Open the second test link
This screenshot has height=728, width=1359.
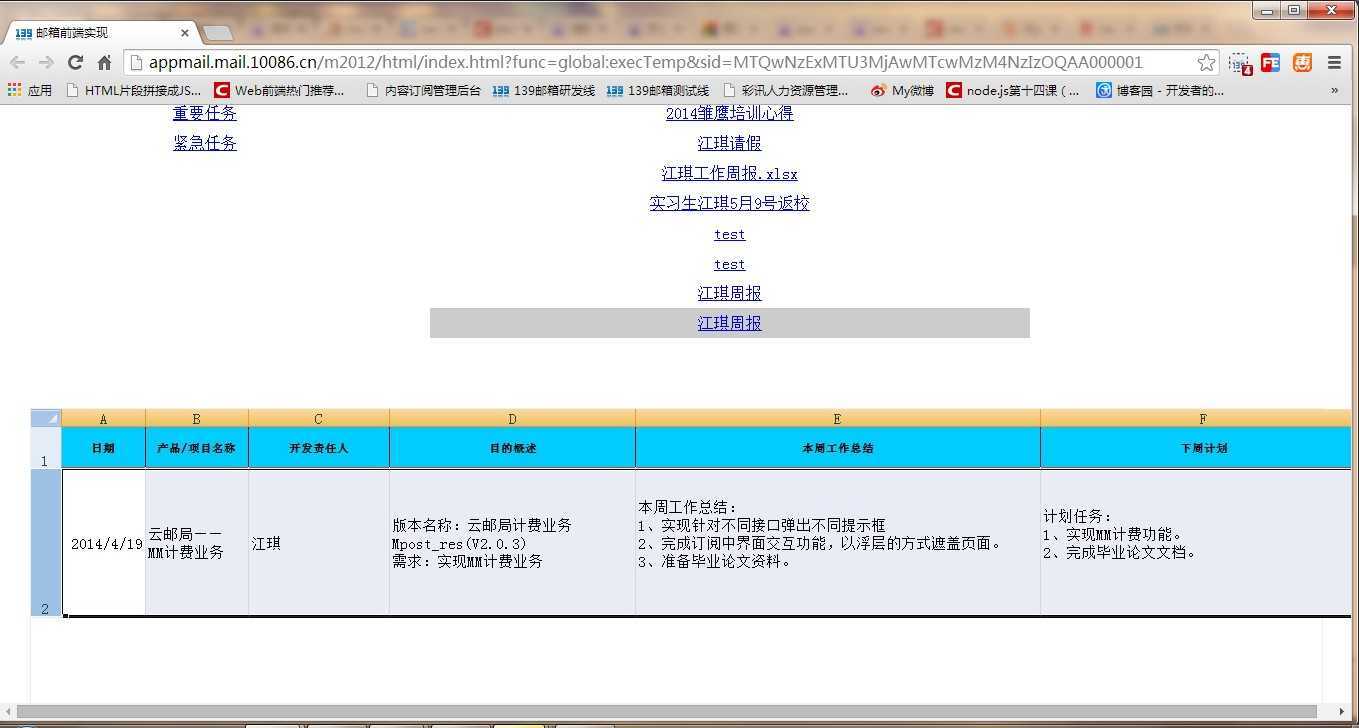729,264
